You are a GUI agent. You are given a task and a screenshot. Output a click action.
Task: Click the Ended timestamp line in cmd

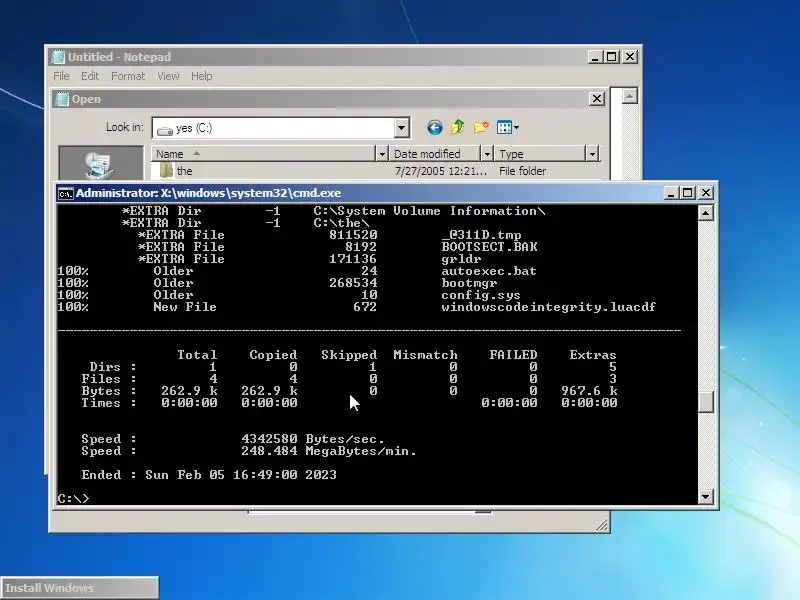pyautogui.click(x=209, y=474)
